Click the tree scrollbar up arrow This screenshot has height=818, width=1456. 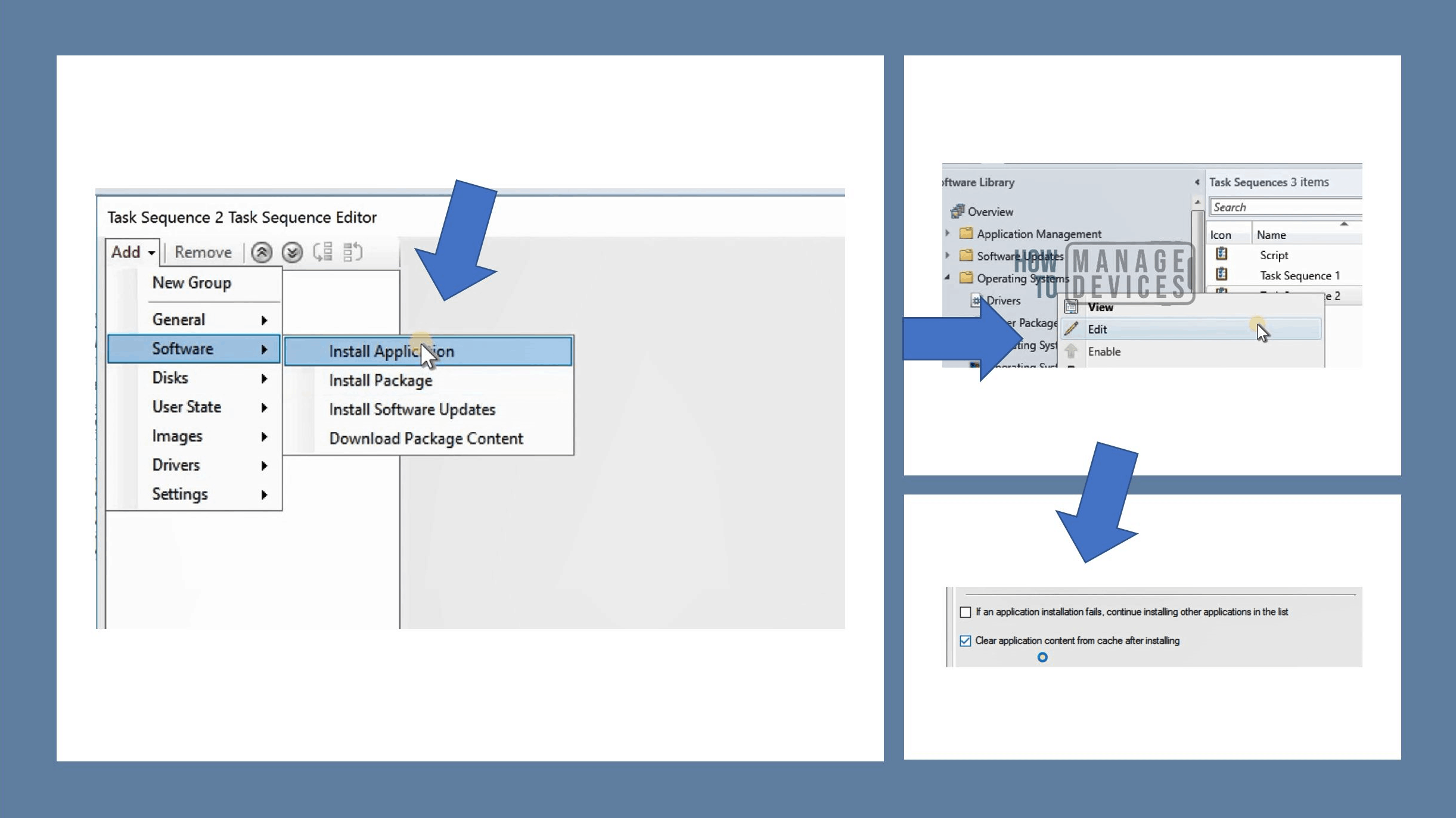point(1197,203)
